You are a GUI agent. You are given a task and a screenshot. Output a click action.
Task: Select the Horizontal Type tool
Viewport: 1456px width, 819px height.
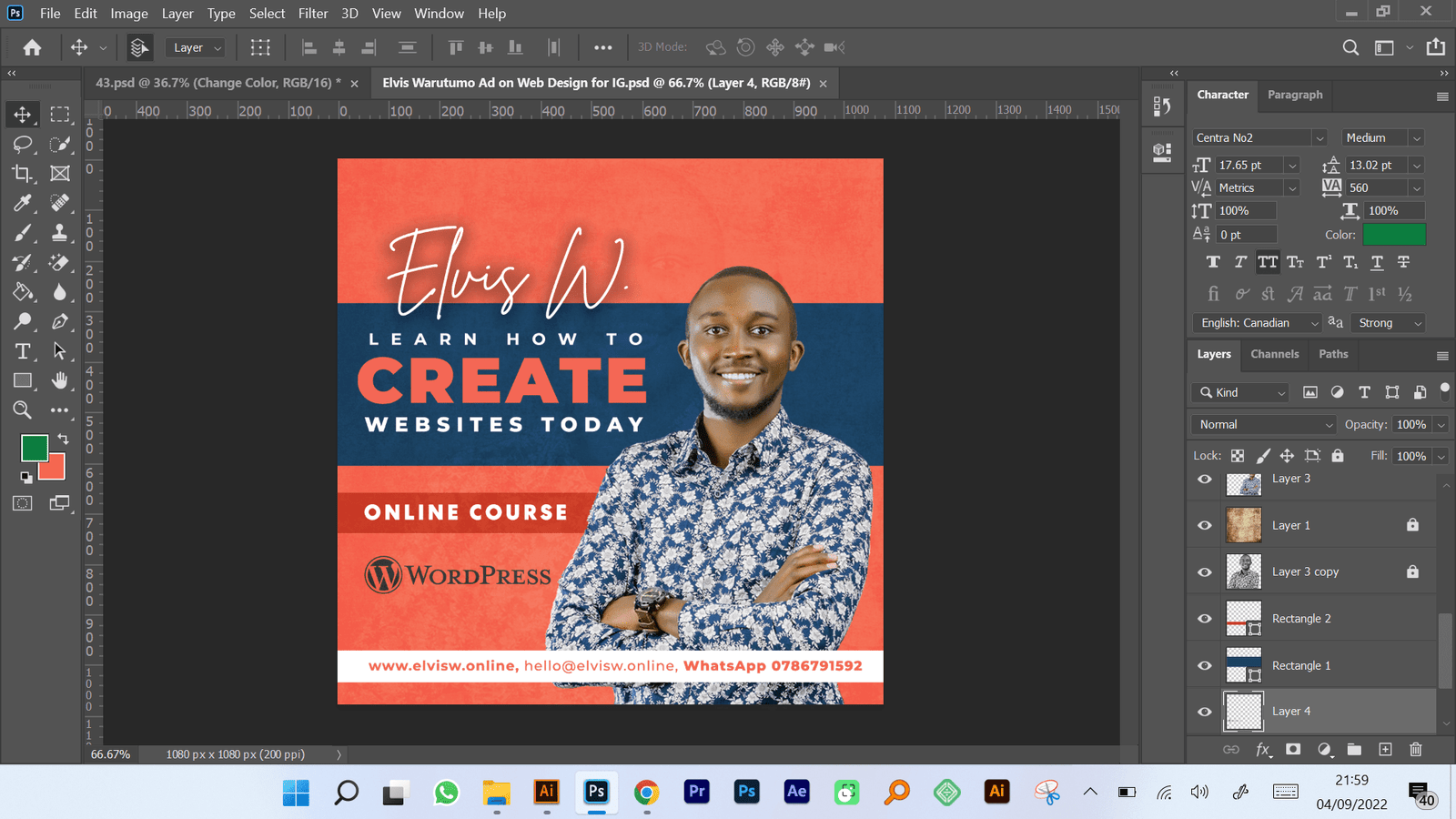[x=23, y=351]
